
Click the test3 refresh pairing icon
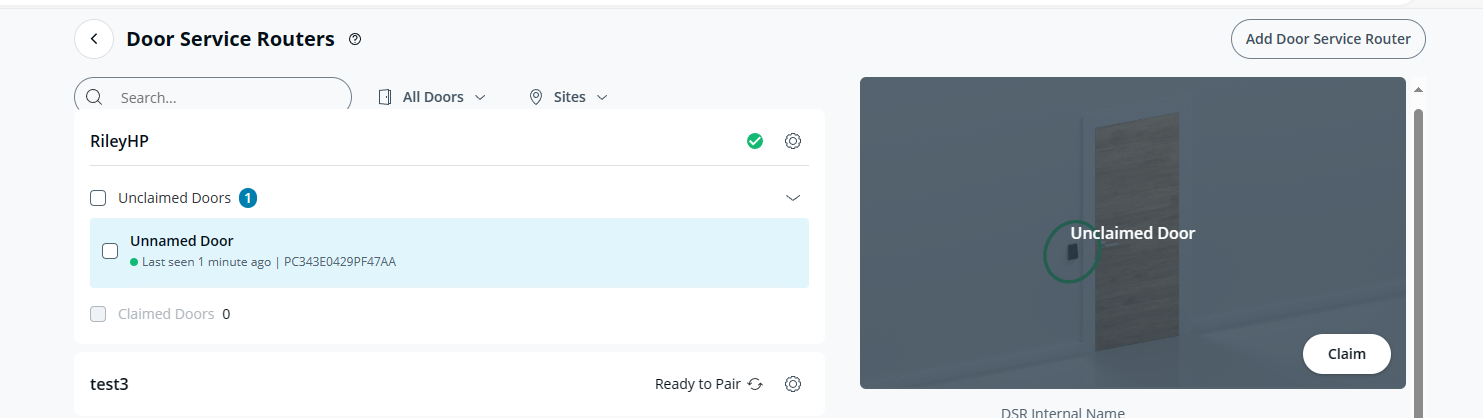pos(755,384)
